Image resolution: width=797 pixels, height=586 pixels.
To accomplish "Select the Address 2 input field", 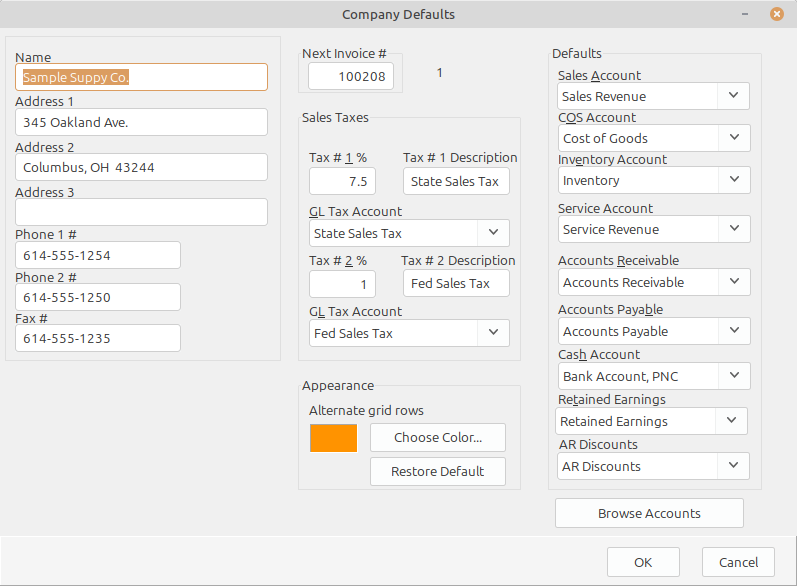I will [141, 167].
